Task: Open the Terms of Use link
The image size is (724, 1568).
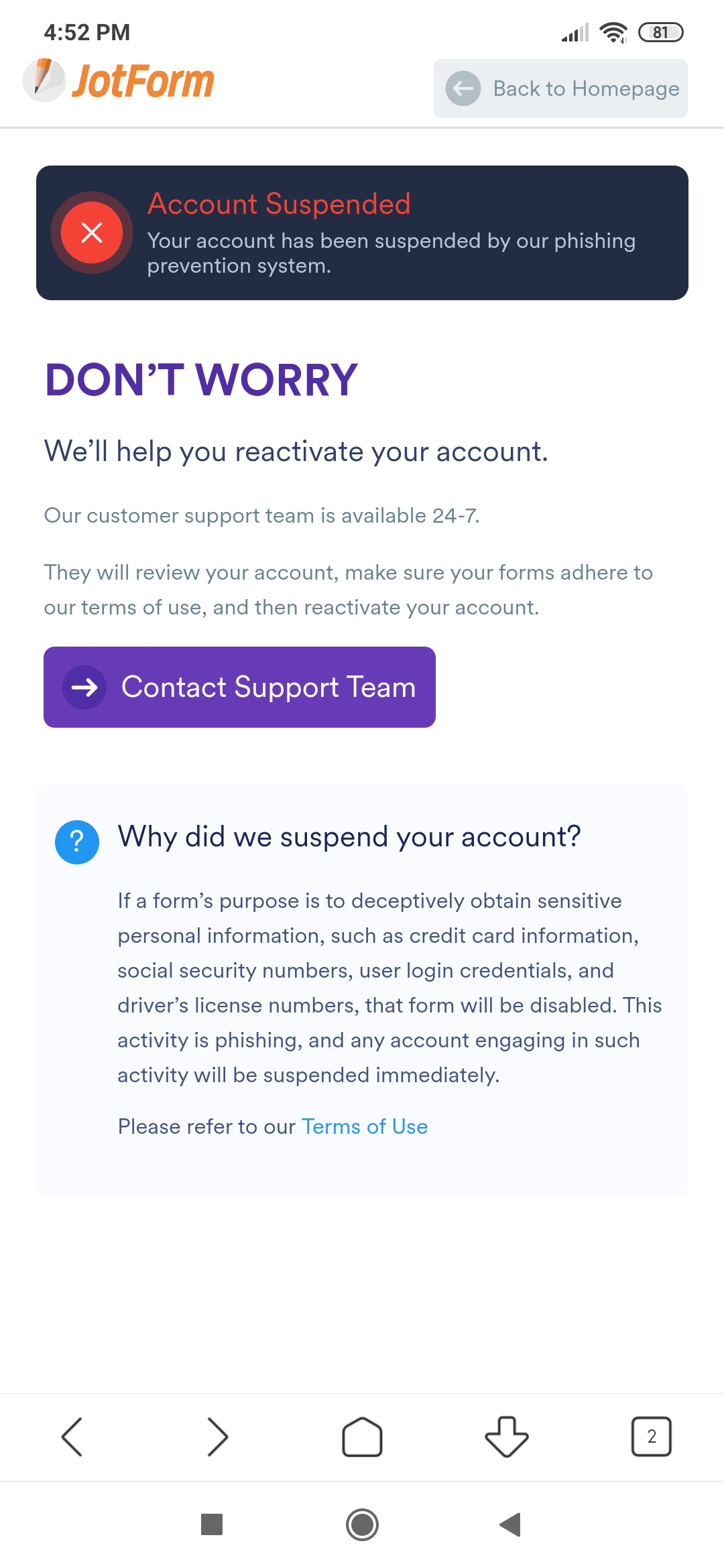Action: pos(364,1126)
